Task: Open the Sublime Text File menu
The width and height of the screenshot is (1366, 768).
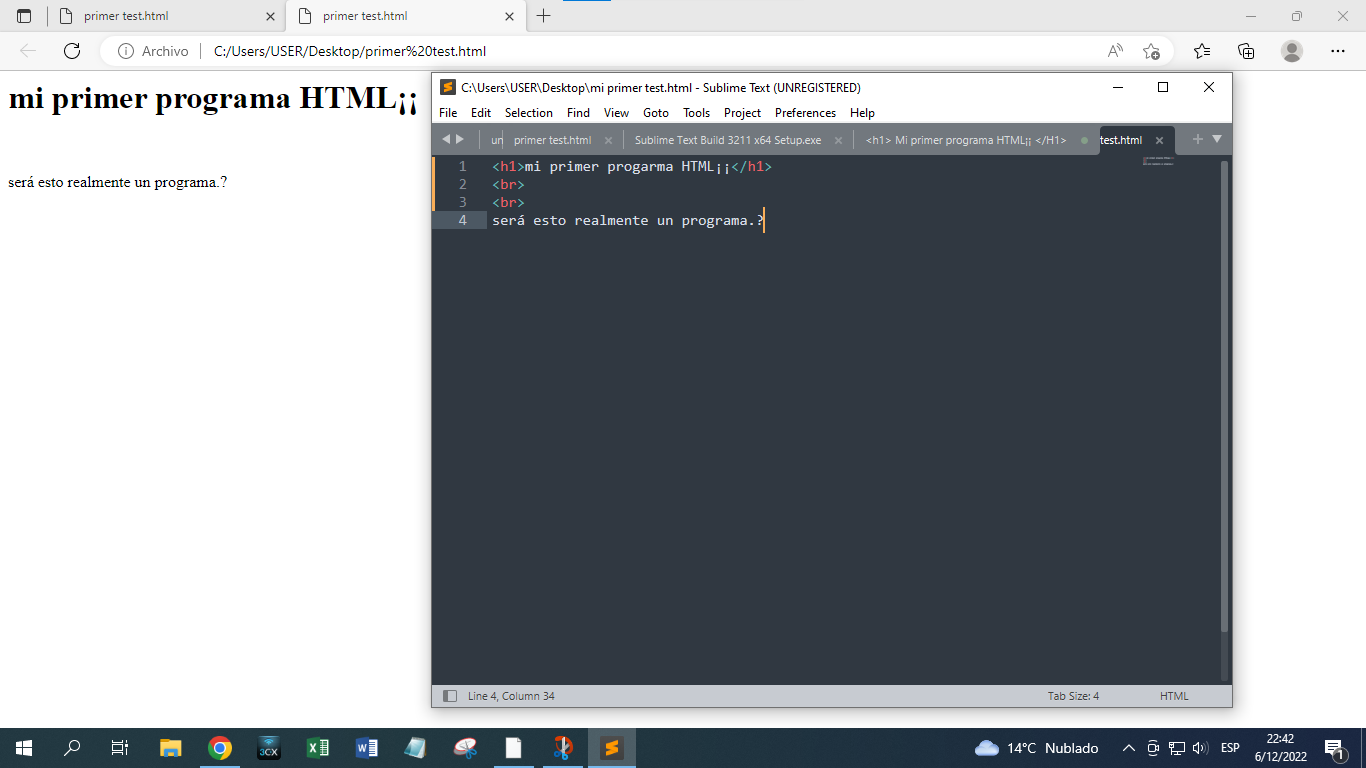Action: [x=448, y=113]
